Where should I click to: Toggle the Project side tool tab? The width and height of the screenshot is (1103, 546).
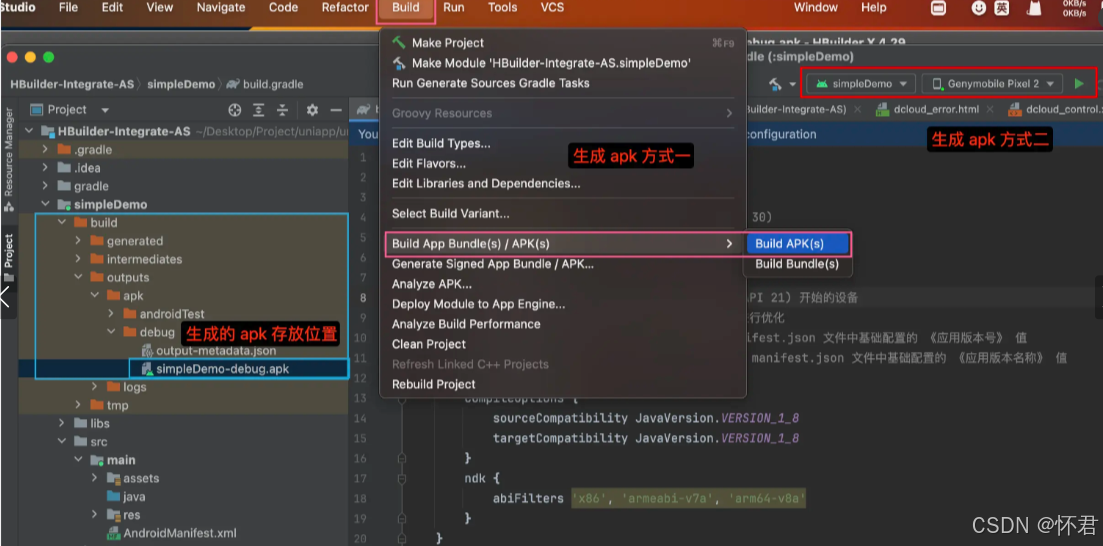8,258
